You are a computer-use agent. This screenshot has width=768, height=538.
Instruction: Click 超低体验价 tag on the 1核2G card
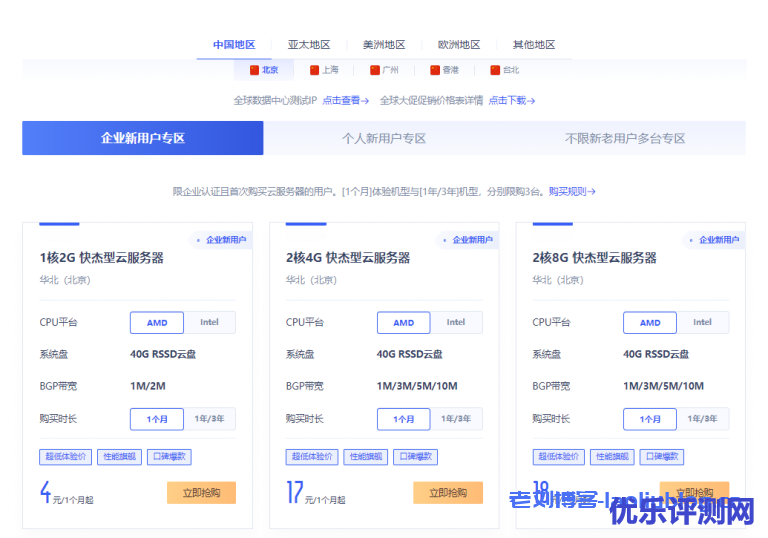pyautogui.click(x=63, y=456)
